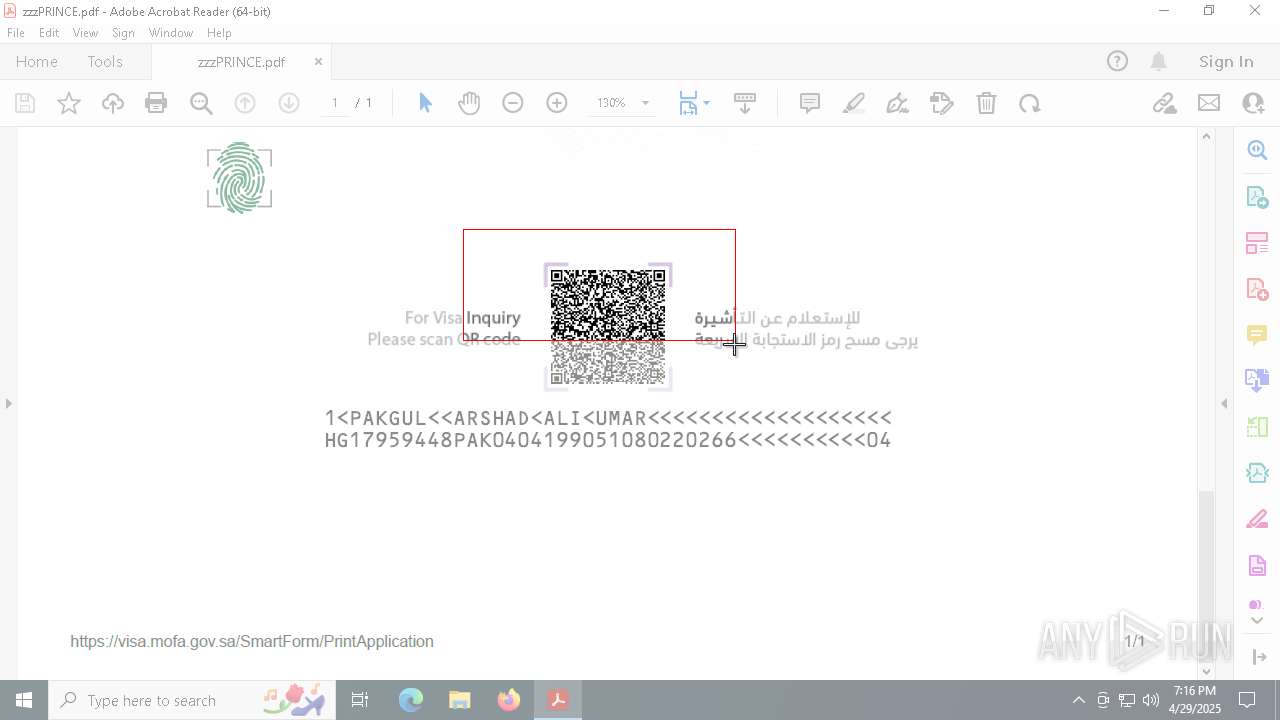Expand the left navigation pane arrow
Viewport: 1280px width, 720px height.
[x=9, y=403]
